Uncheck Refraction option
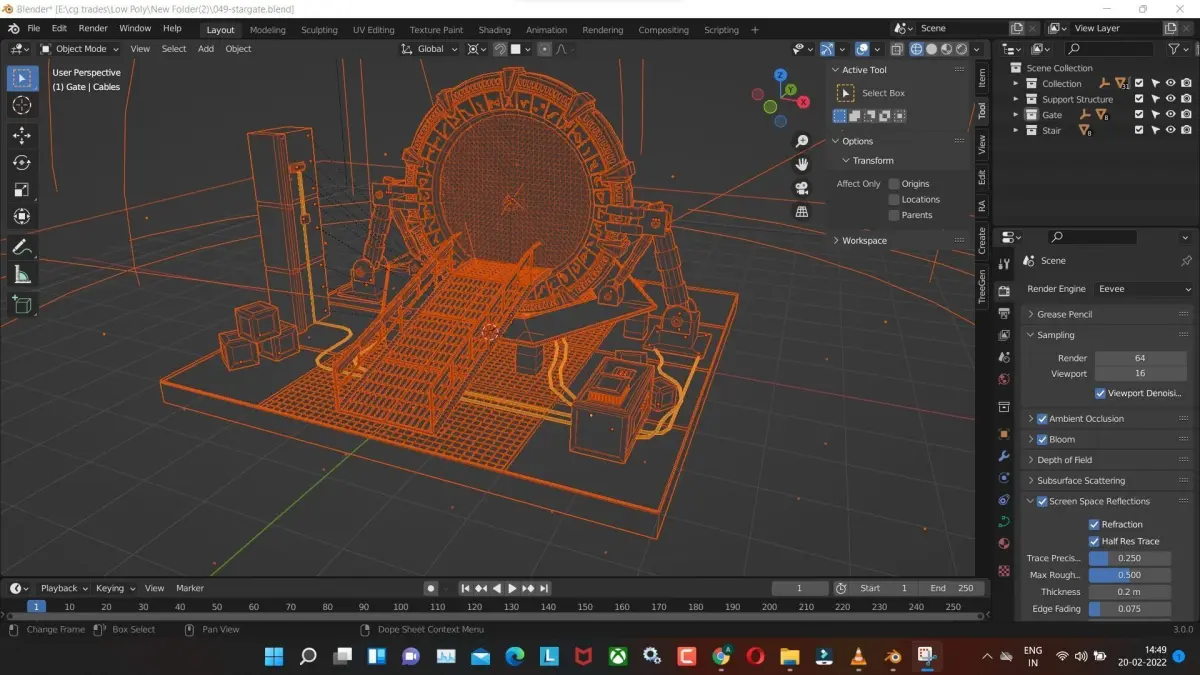 (x=1094, y=524)
